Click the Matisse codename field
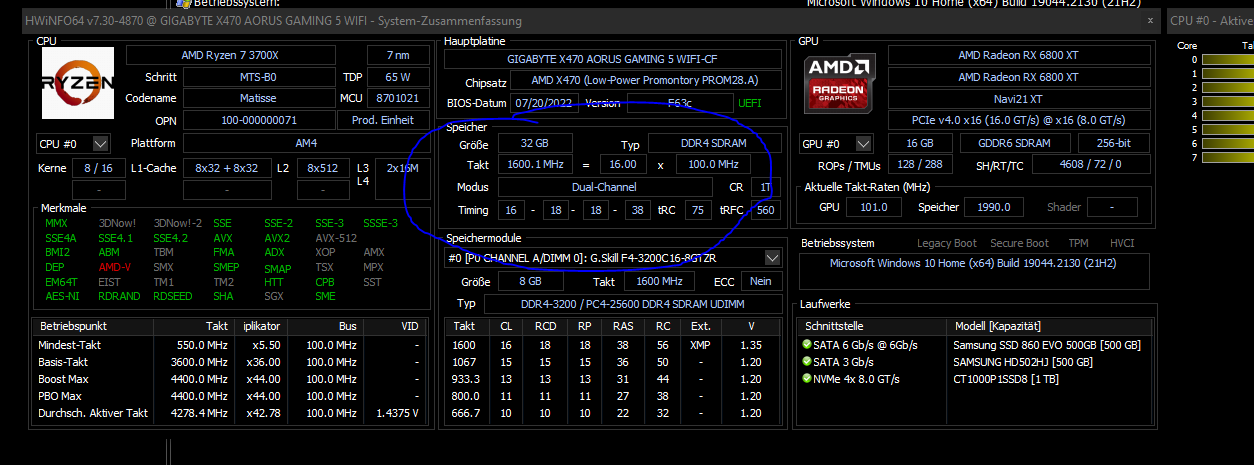Screen dimensions: 1254x465 pyautogui.click(x=259, y=98)
